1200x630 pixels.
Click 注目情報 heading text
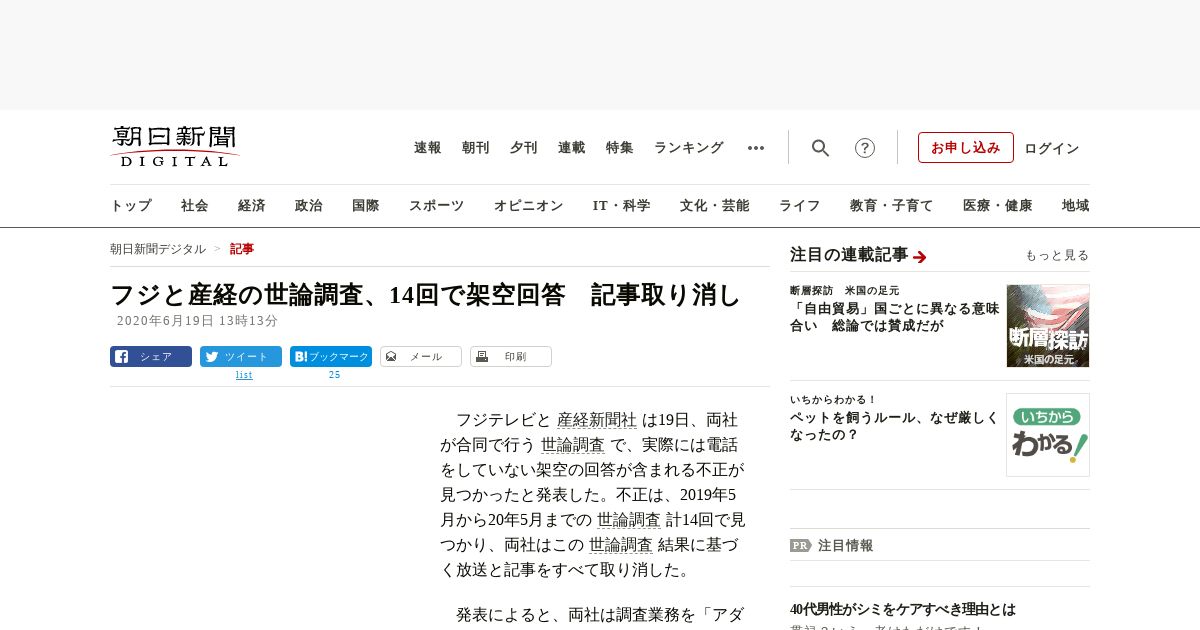coord(845,546)
